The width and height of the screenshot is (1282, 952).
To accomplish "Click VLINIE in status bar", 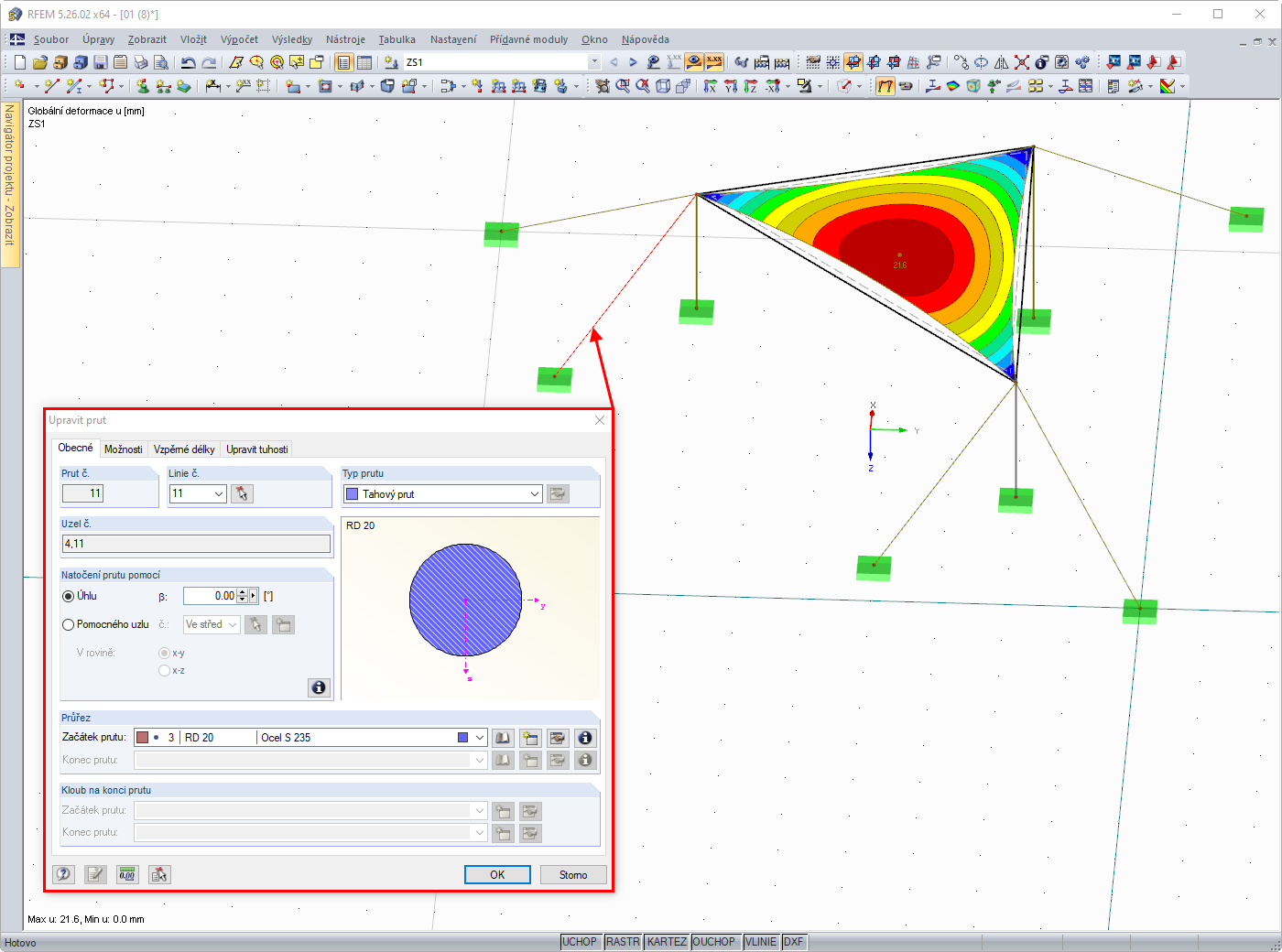I will click(x=761, y=942).
